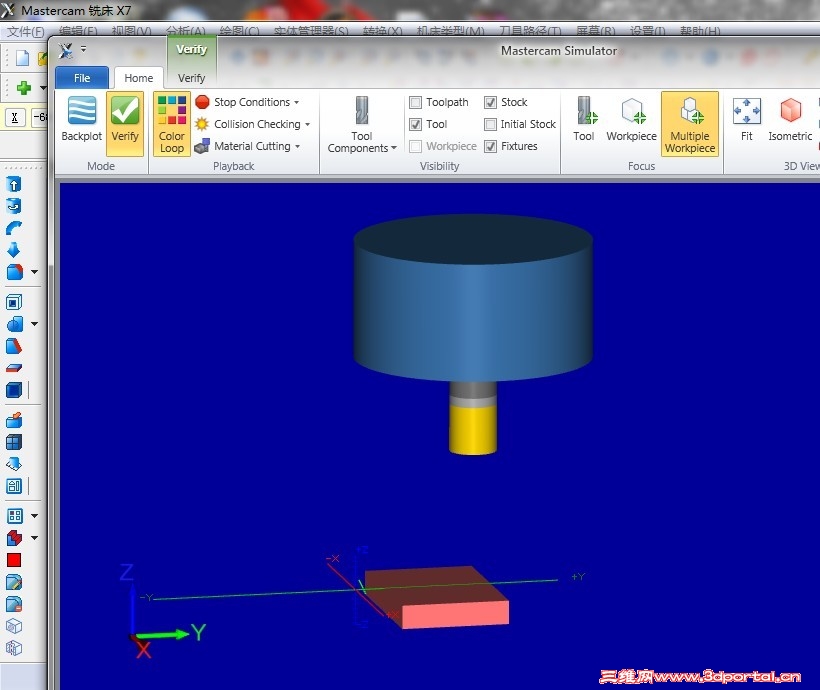Switch to the Verify ribbon tab
Viewport: 820px width, 690px height.
[191, 78]
